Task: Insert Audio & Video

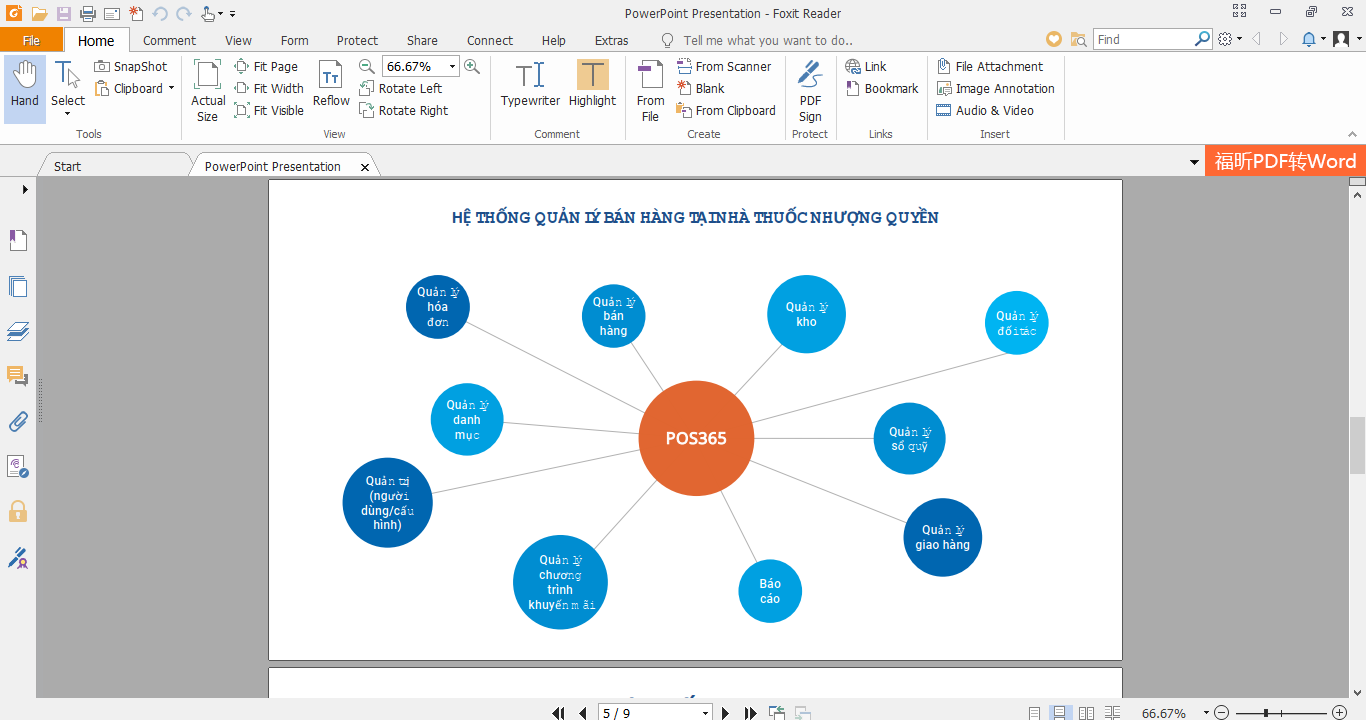Action: tap(985, 111)
